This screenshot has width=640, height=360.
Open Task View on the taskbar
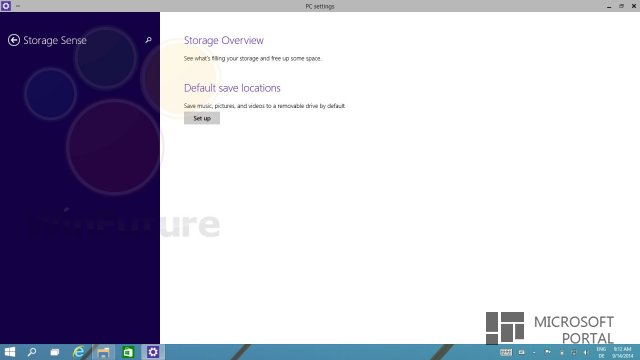[55, 352]
